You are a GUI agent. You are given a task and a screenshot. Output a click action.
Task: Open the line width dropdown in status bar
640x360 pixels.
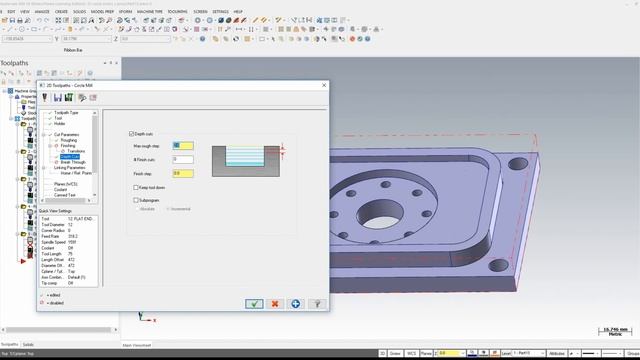598,353
